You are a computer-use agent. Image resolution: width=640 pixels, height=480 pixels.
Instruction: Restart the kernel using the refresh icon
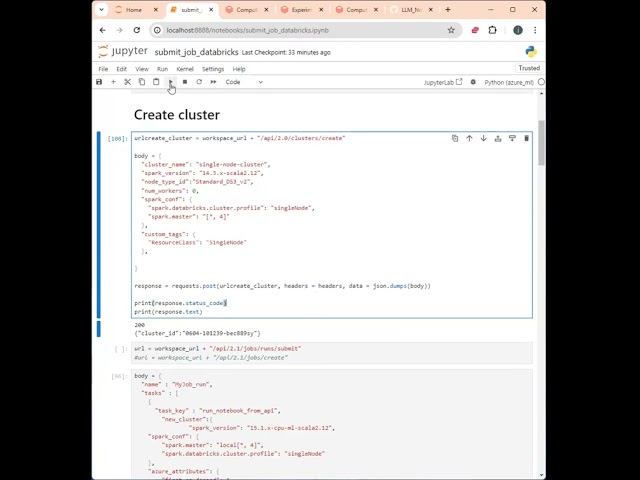tap(199, 82)
